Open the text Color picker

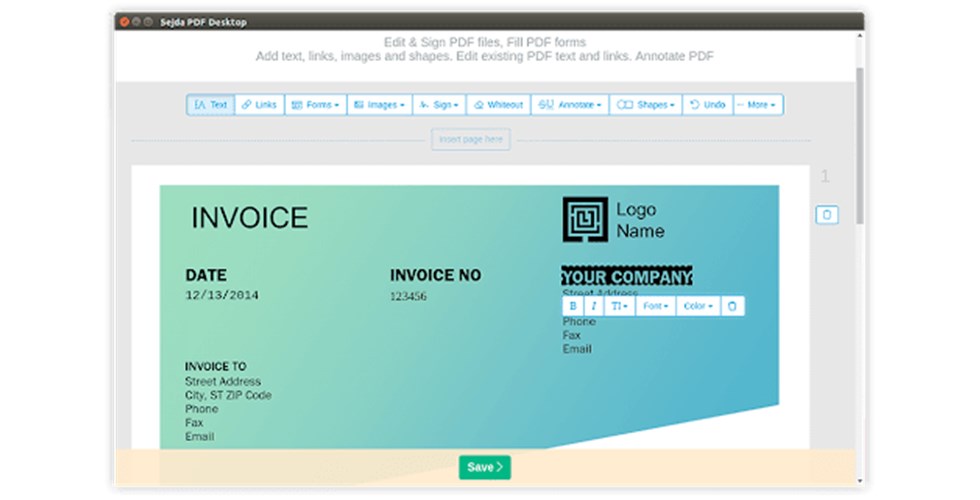[x=697, y=306]
